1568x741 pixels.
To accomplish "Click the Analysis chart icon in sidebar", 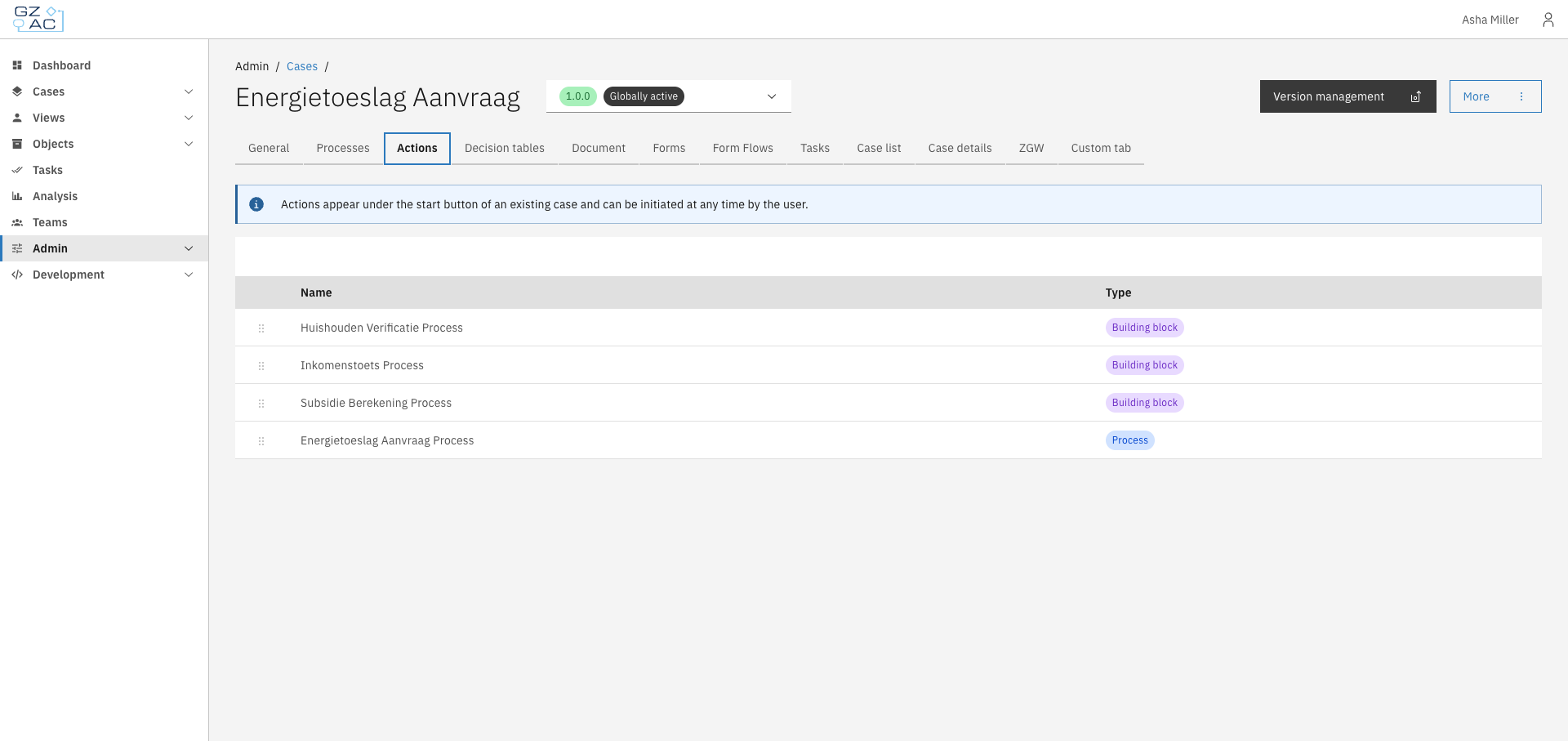I will pos(17,196).
